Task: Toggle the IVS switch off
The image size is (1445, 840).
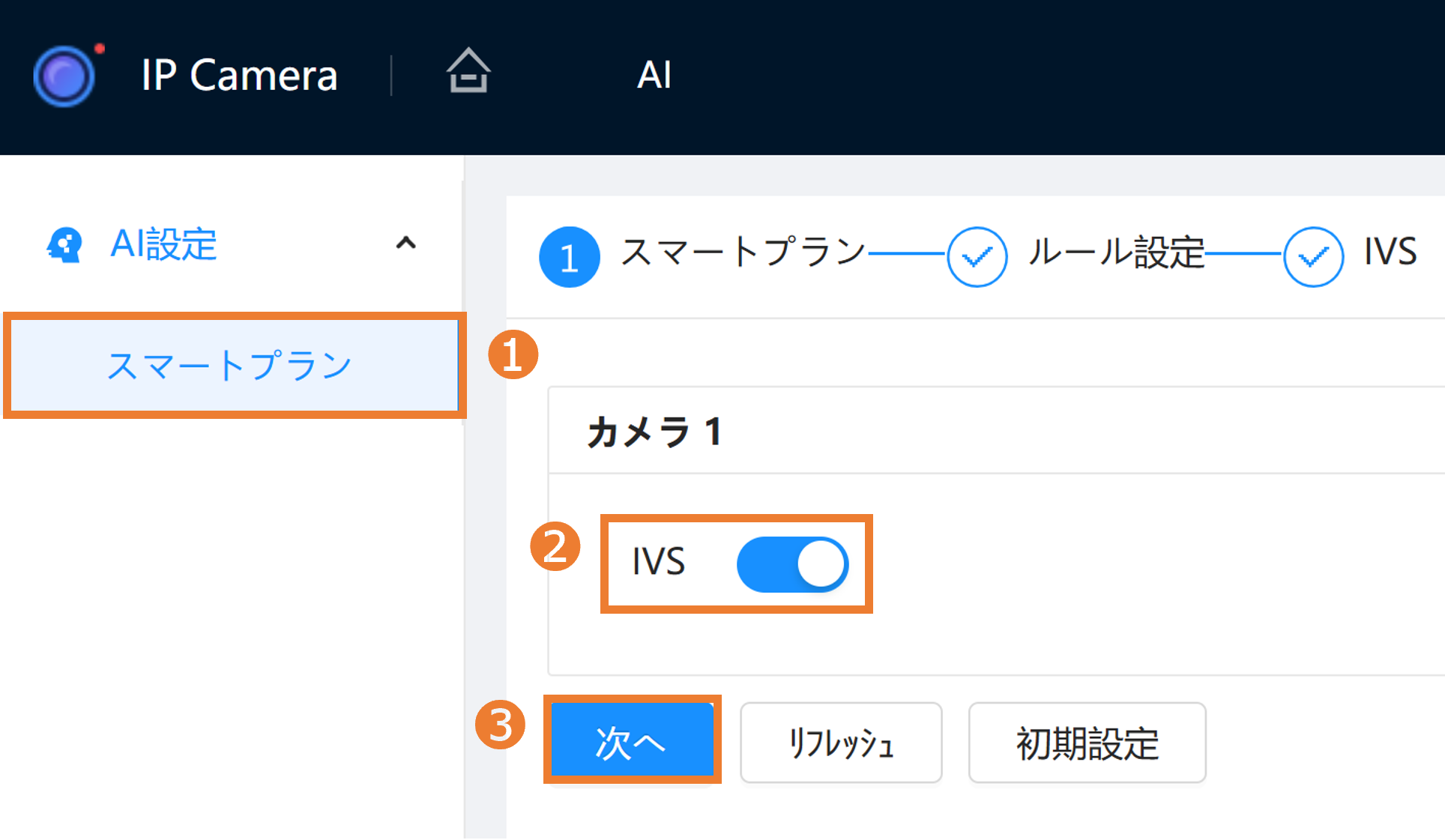Action: click(792, 564)
